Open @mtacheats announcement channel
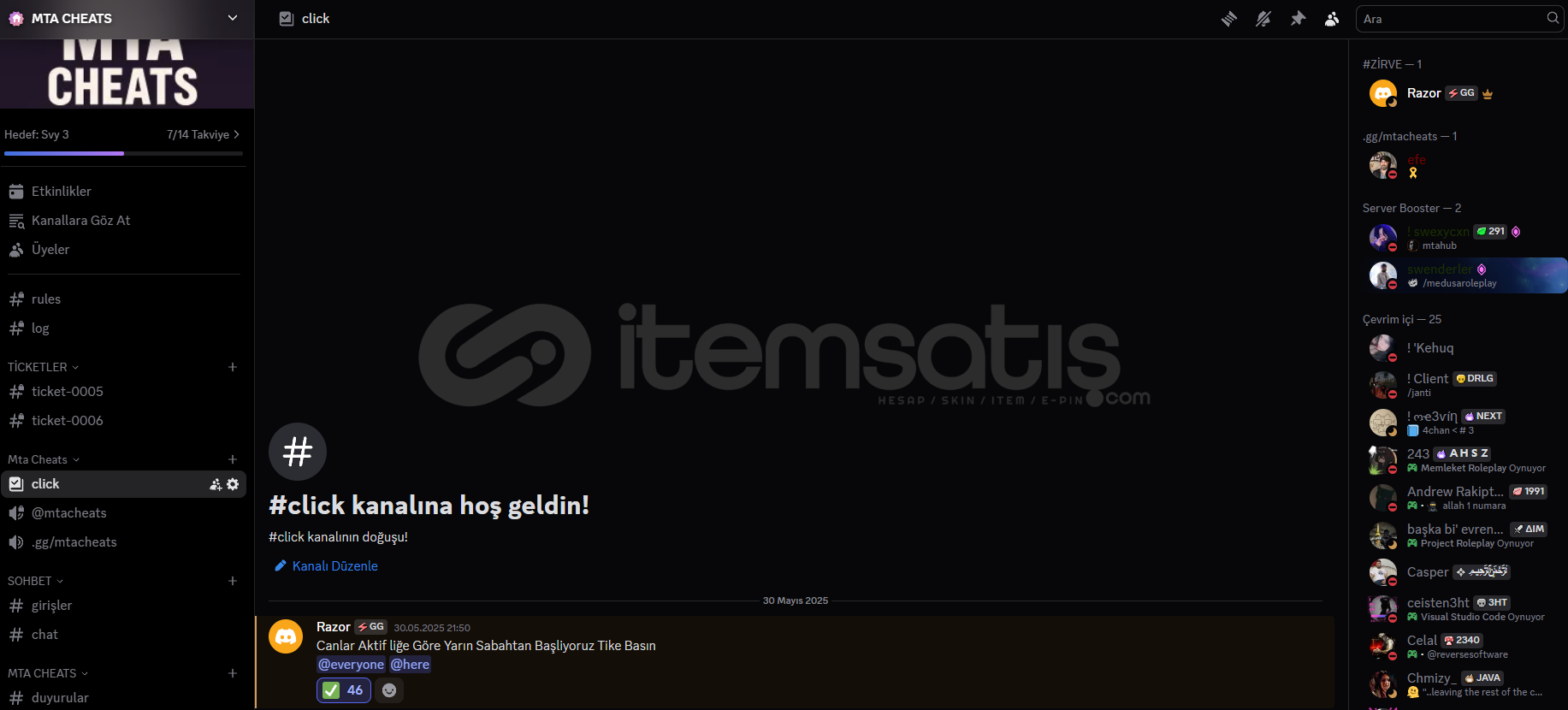Viewport: 1568px width, 710px height. pos(123,513)
